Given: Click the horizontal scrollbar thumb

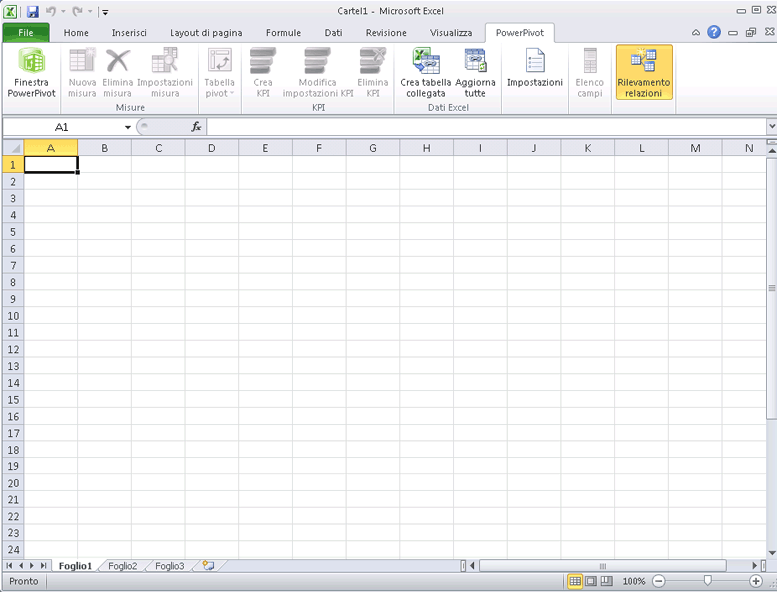Looking at the screenshot, I should coord(603,565).
